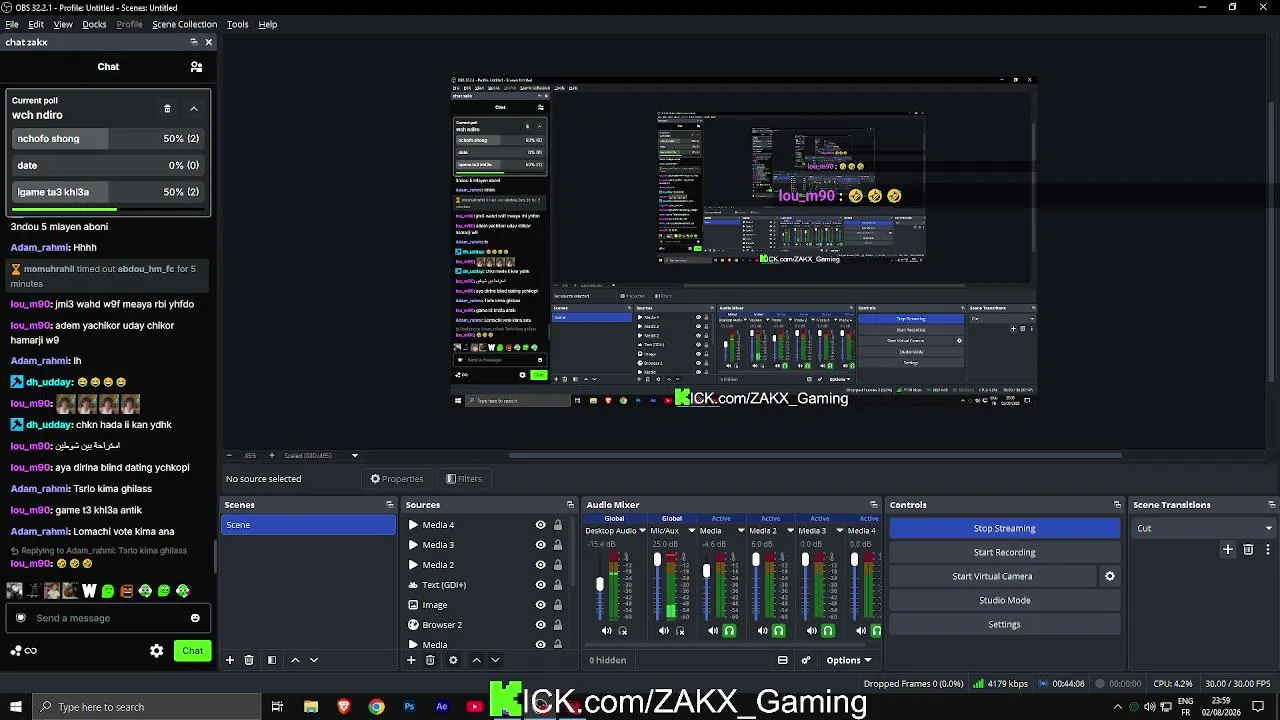This screenshot has width=1280, height=720.
Task: Add a new scene with plus icon
Action: point(230,660)
